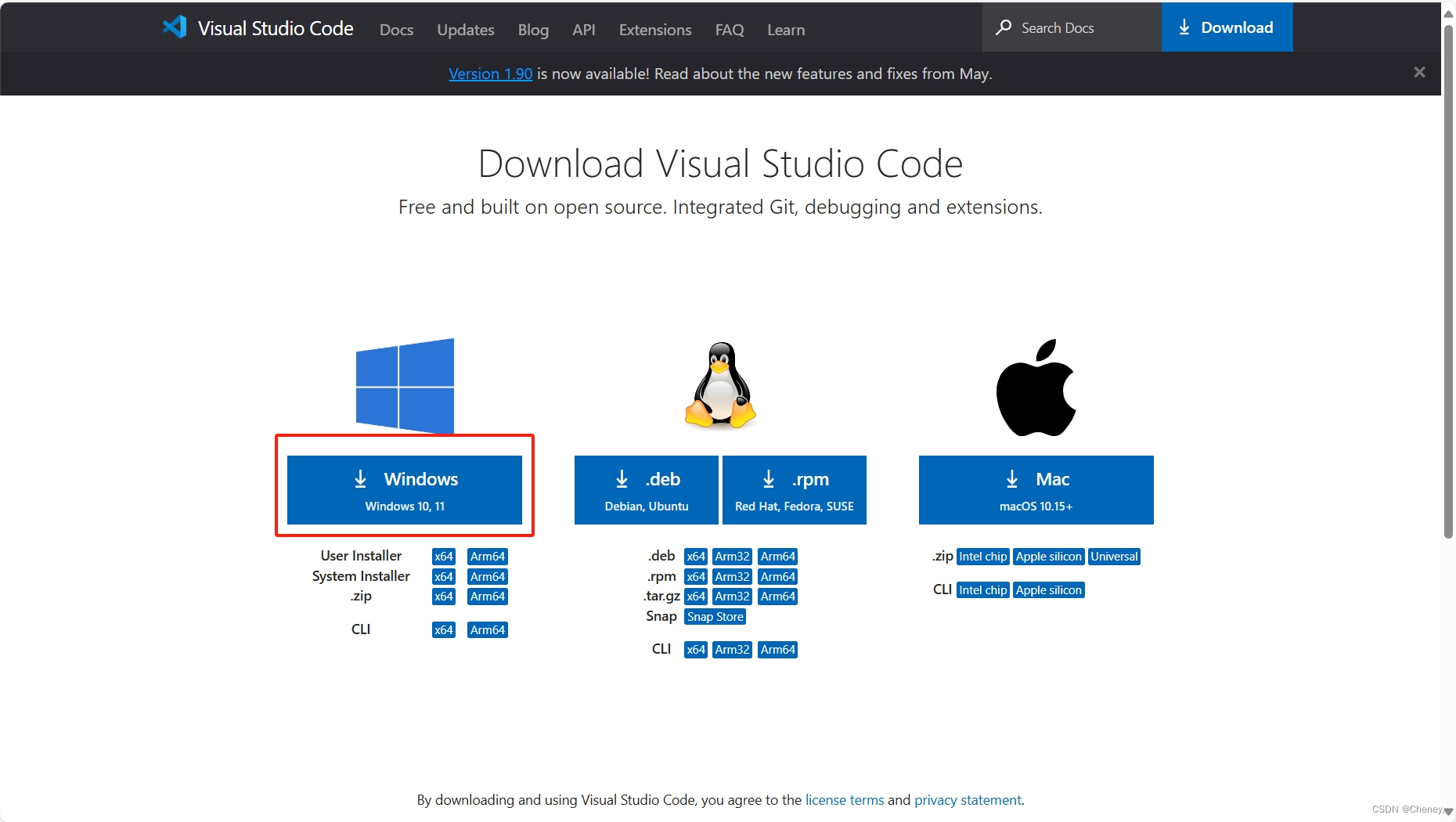The height and width of the screenshot is (822, 1456).
Task: Click the top-right Download button
Action: (x=1227, y=27)
